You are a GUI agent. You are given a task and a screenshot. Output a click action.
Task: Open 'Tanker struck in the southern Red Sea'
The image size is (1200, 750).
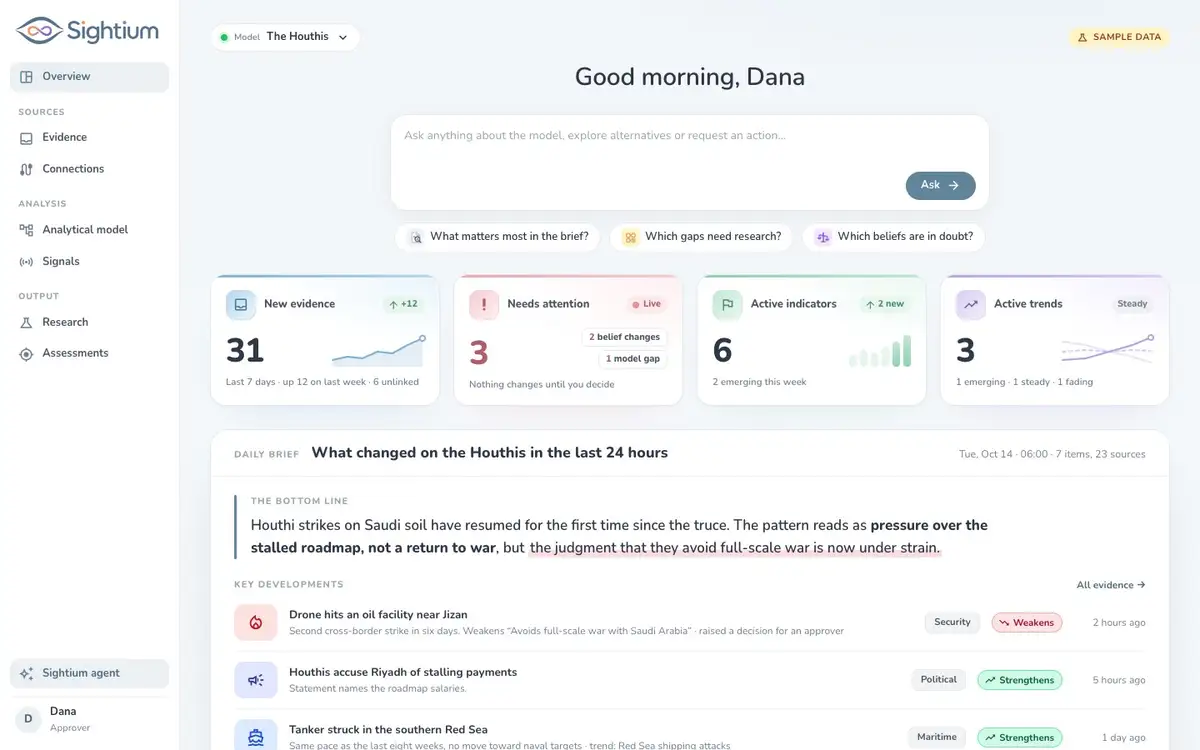click(388, 730)
